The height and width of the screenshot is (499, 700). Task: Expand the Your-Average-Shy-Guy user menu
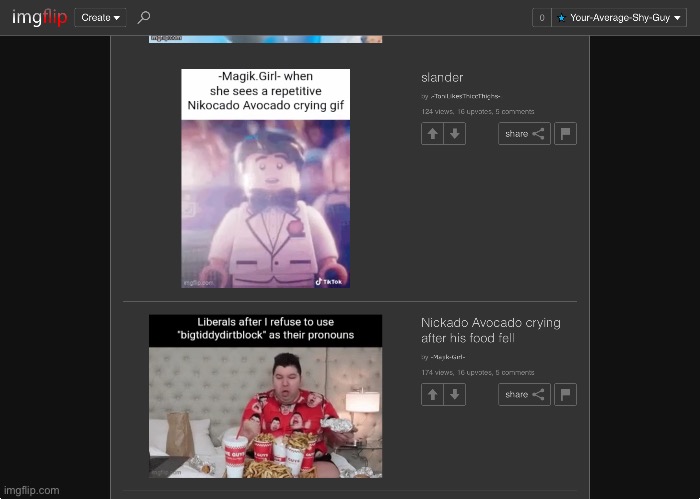[619, 18]
